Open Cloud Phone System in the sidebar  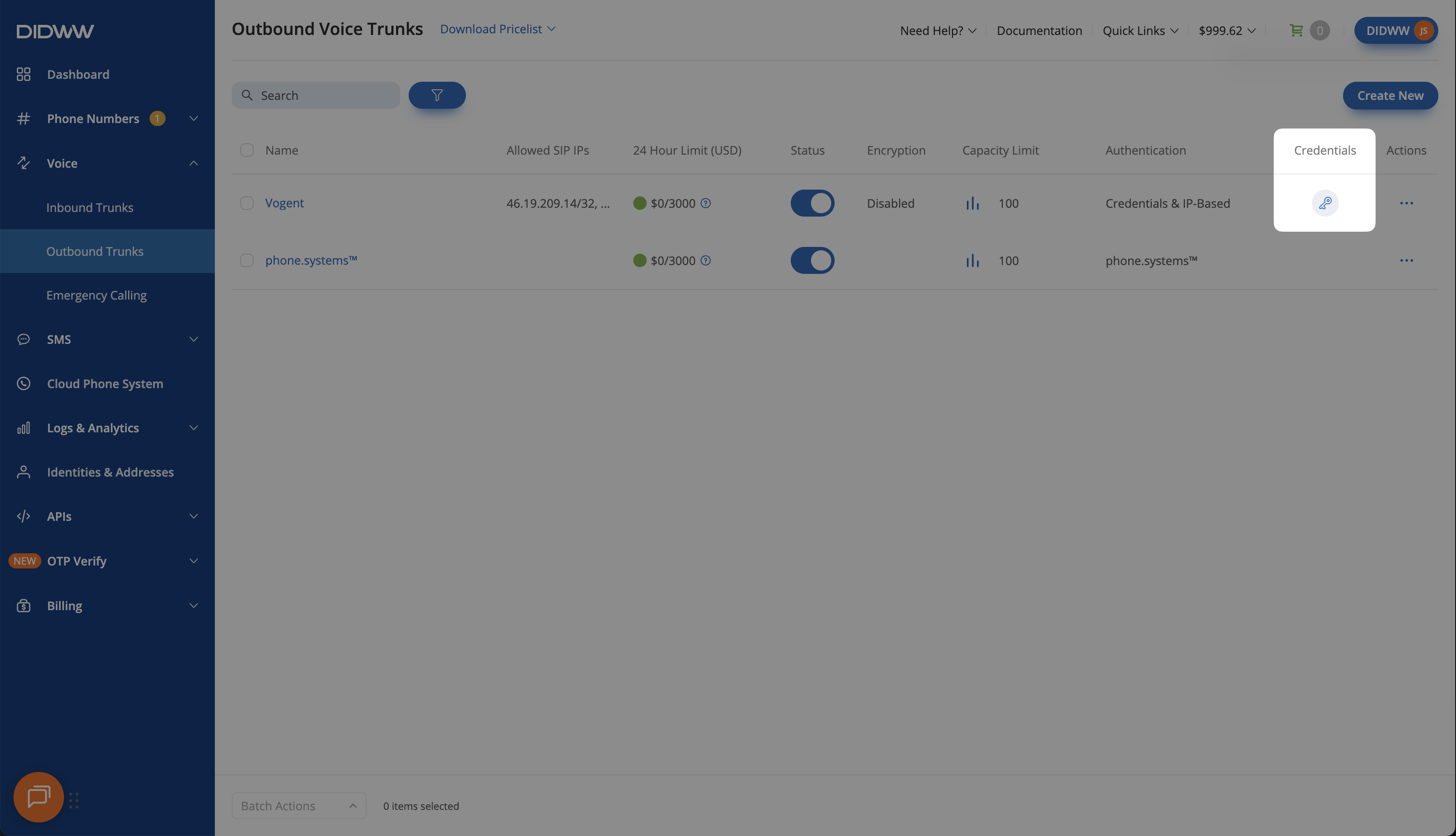105,383
